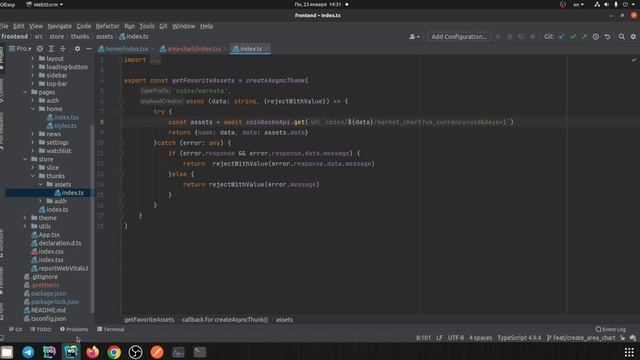Open Search Everywhere magnifier icon
640x360 pixels.
(x=622, y=37)
